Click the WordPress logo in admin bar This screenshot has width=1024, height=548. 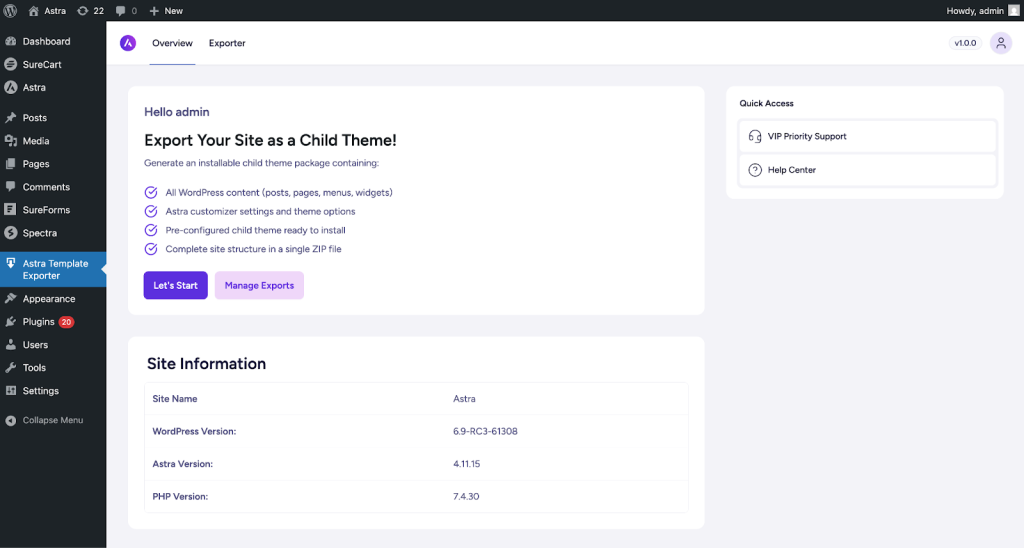(10, 10)
